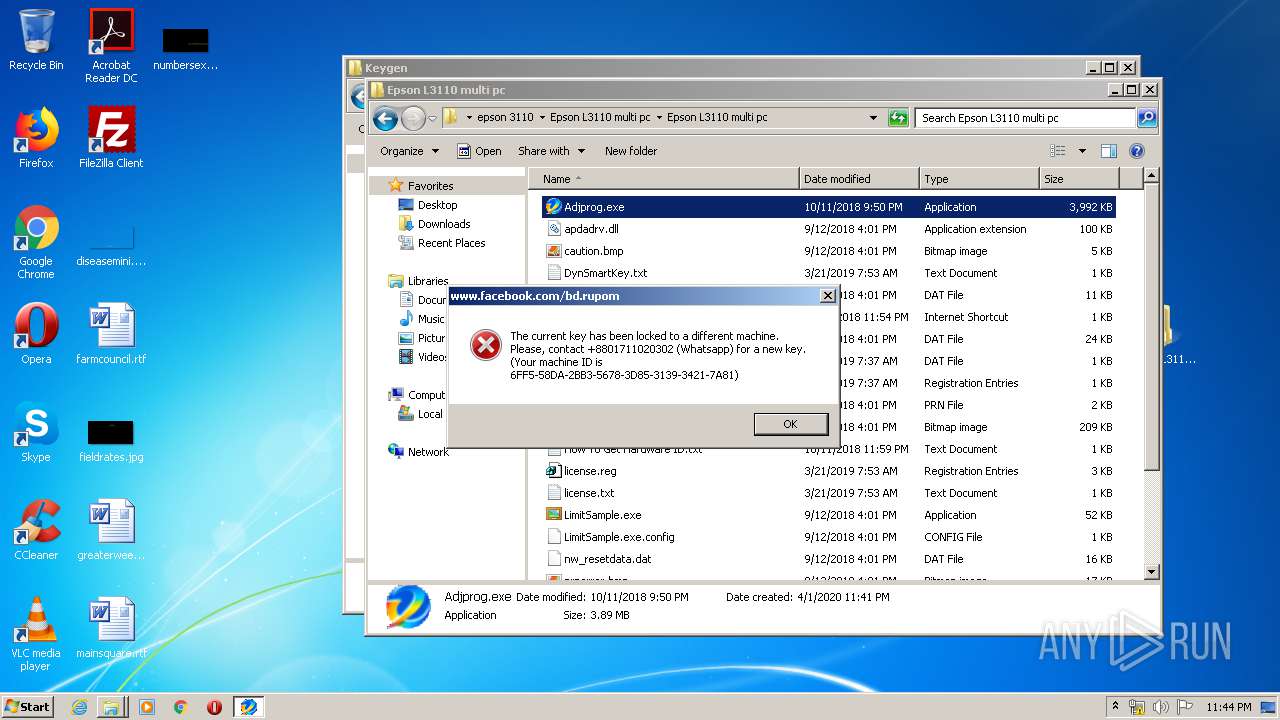1280x720 pixels.
Task: Sort by the Size column
Action: tap(1079, 179)
